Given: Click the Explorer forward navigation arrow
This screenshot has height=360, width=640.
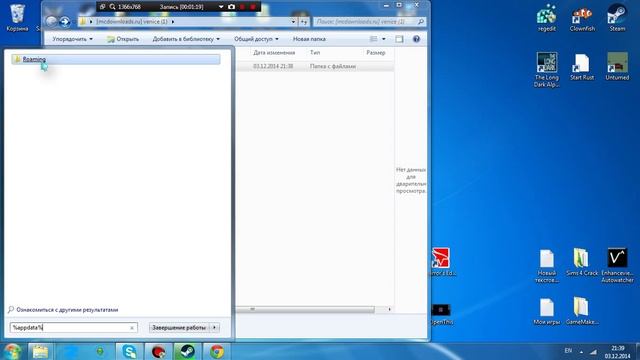Looking at the screenshot, I should click(x=64, y=21).
